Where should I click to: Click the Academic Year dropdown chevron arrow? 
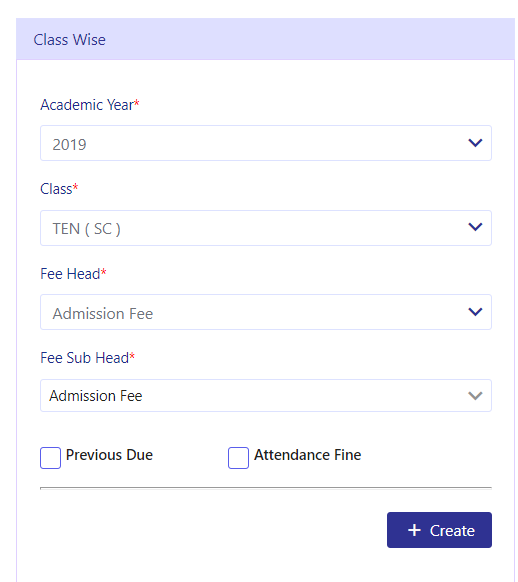475,143
